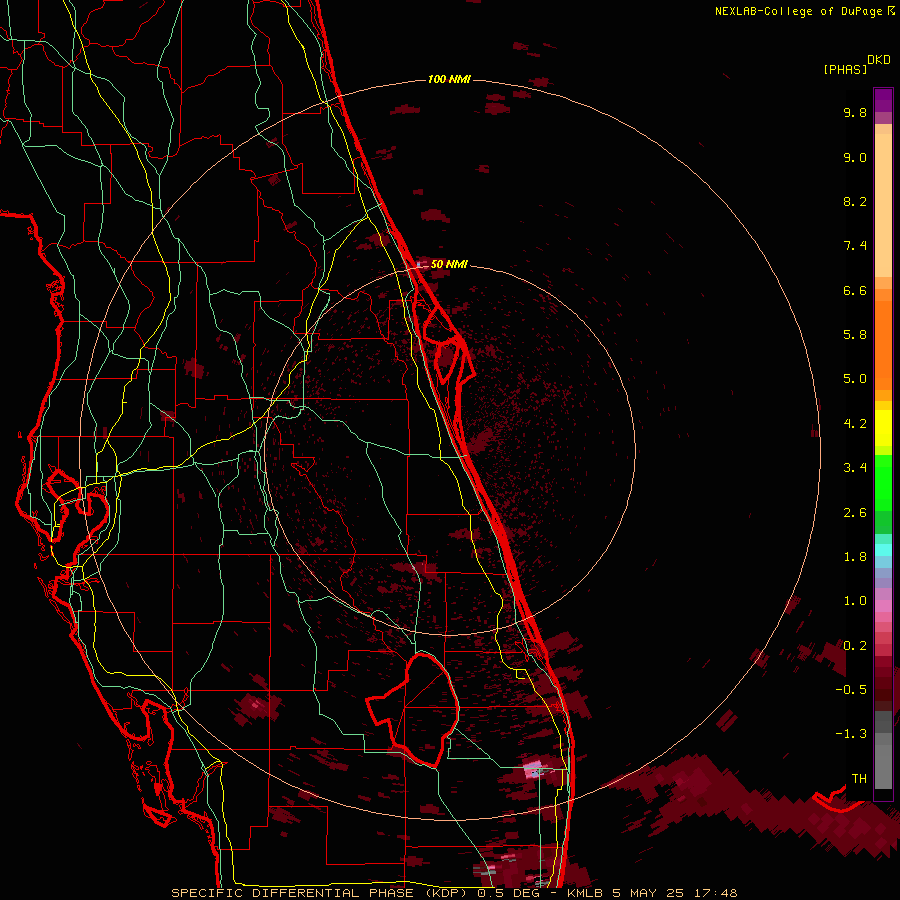Image resolution: width=900 pixels, height=900 pixels.
Task: Click the cyan segment of the color bar
Action: 883,550
